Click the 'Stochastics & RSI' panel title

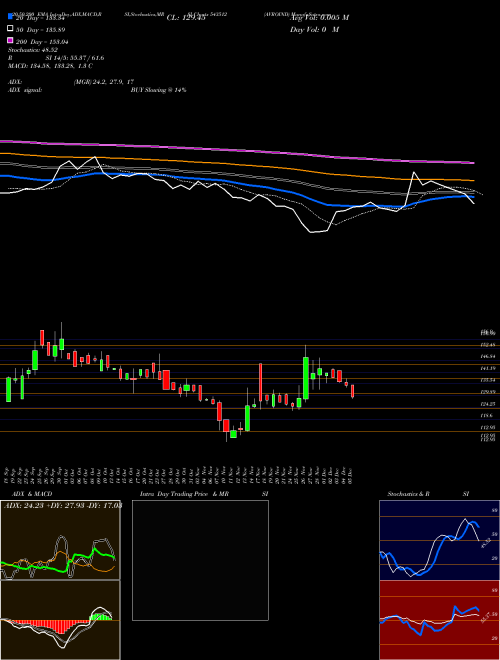click(x=428, y=494)
